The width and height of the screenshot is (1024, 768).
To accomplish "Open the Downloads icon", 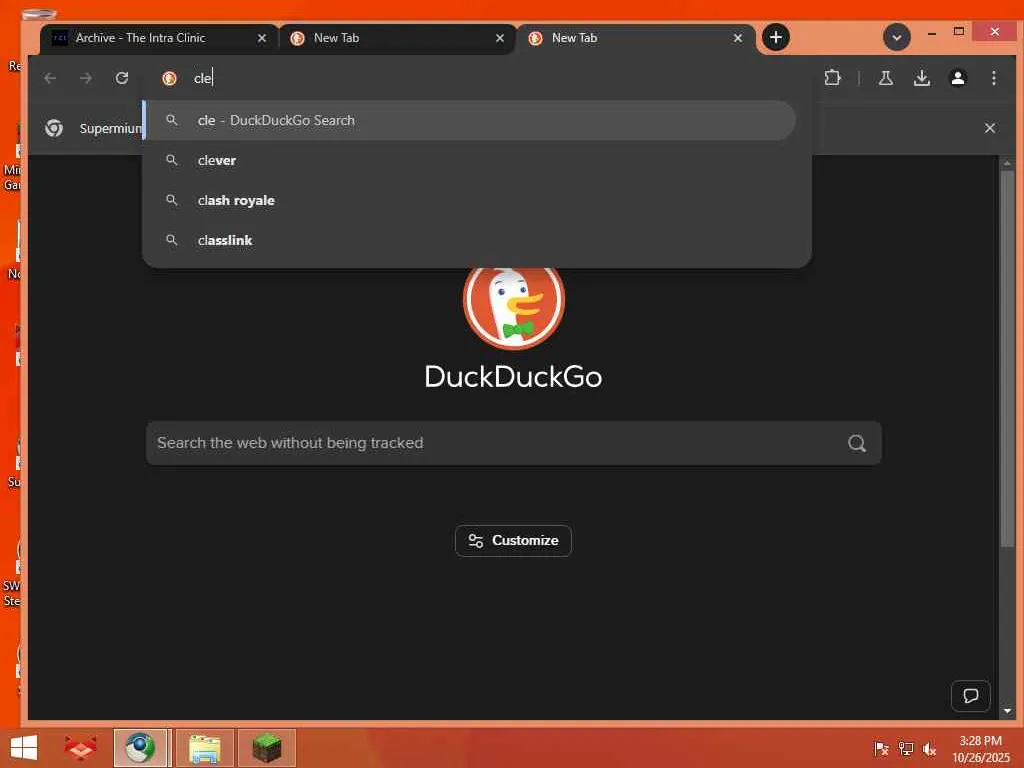I will [921, 78].
